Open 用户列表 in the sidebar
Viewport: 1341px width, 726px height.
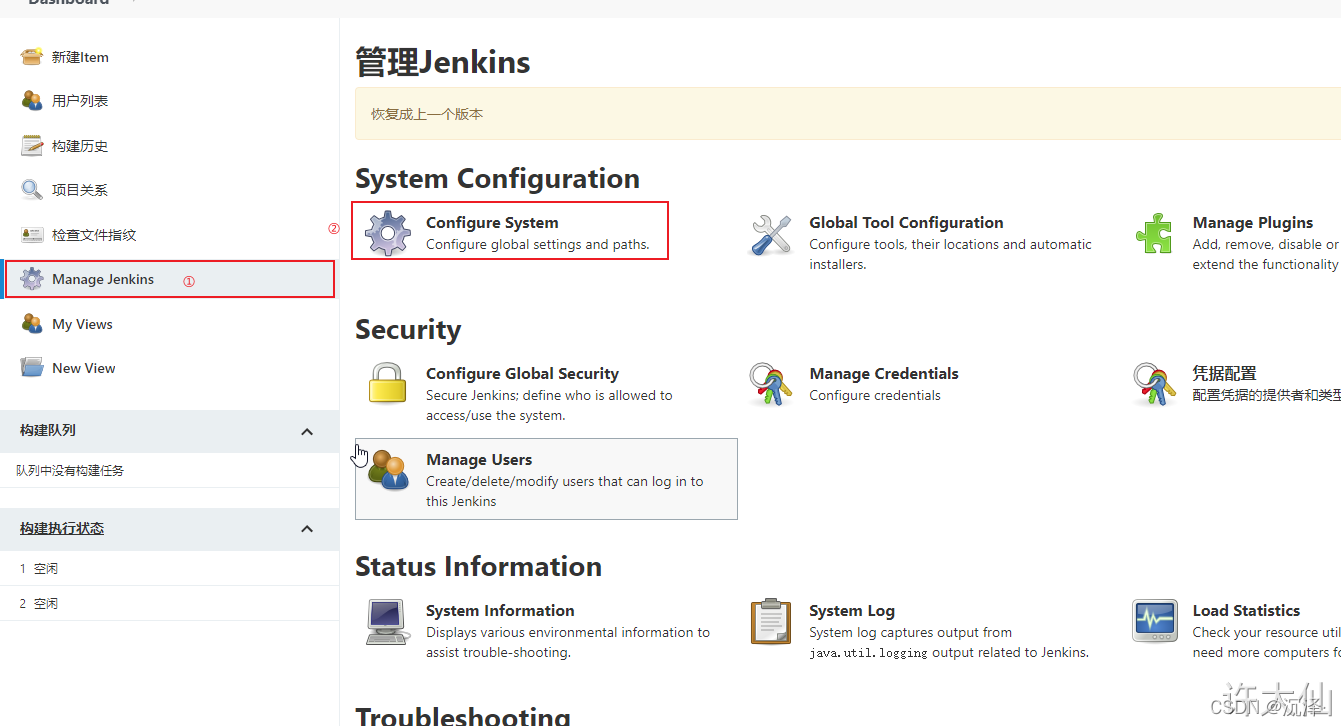tap(80, 101)
